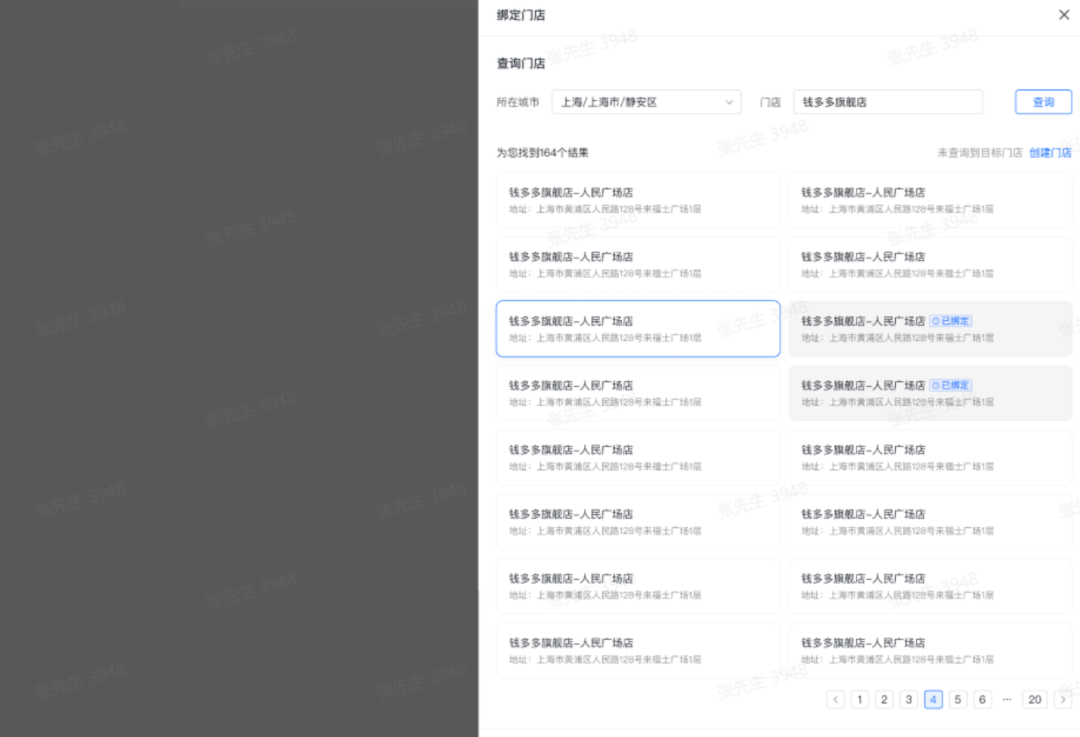Close the 绑定门店 dialog
Screen dimensions: 1080x737
(x=1064, y=14)
